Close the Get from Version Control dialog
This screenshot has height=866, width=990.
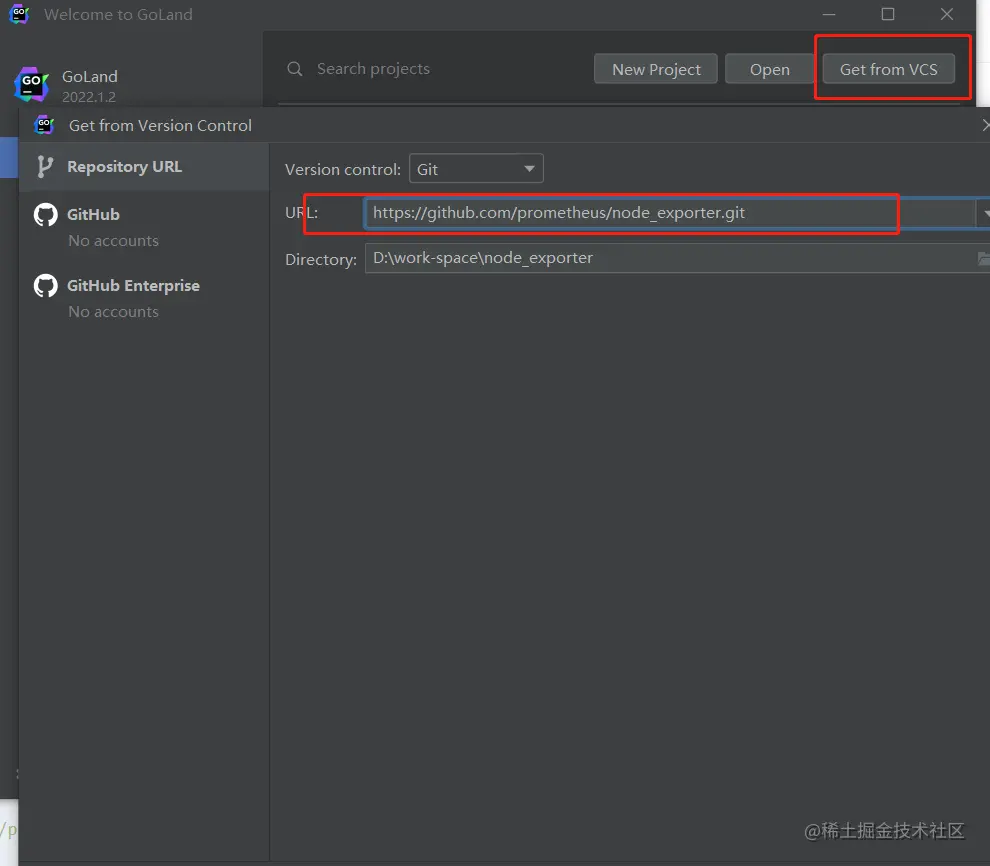click(985, 125)
